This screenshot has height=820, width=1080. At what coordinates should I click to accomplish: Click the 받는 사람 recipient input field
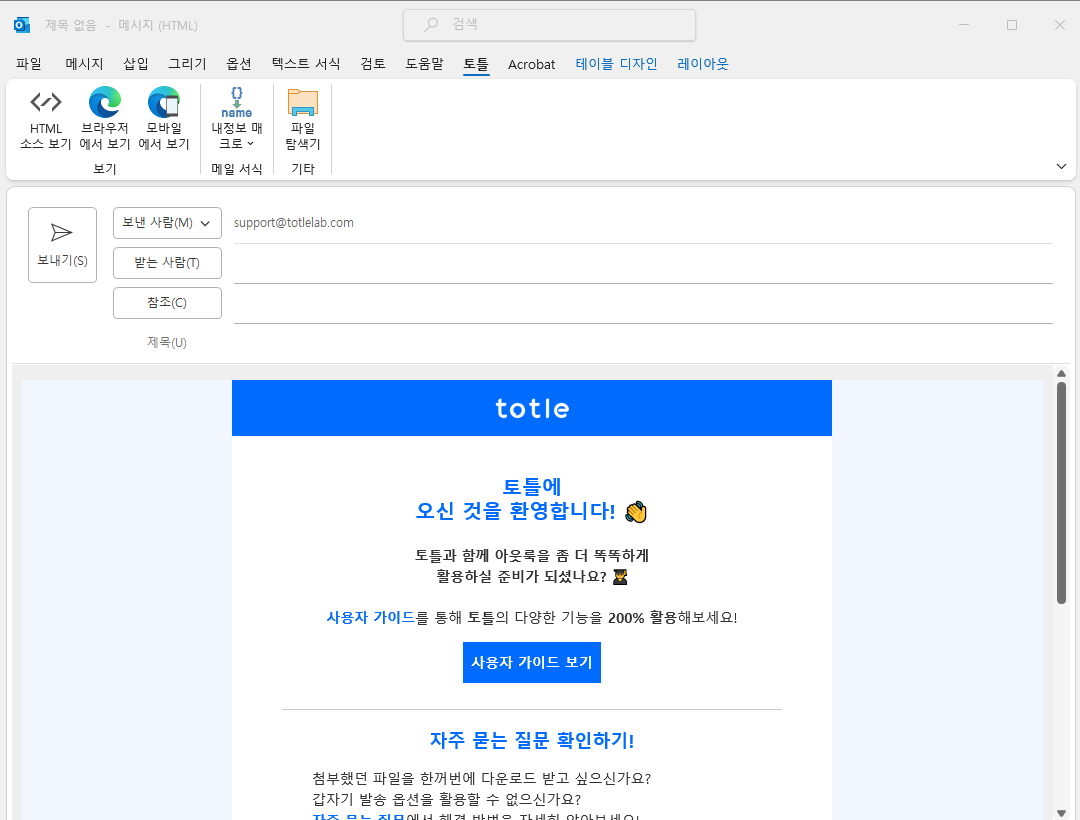coord(643,263)
